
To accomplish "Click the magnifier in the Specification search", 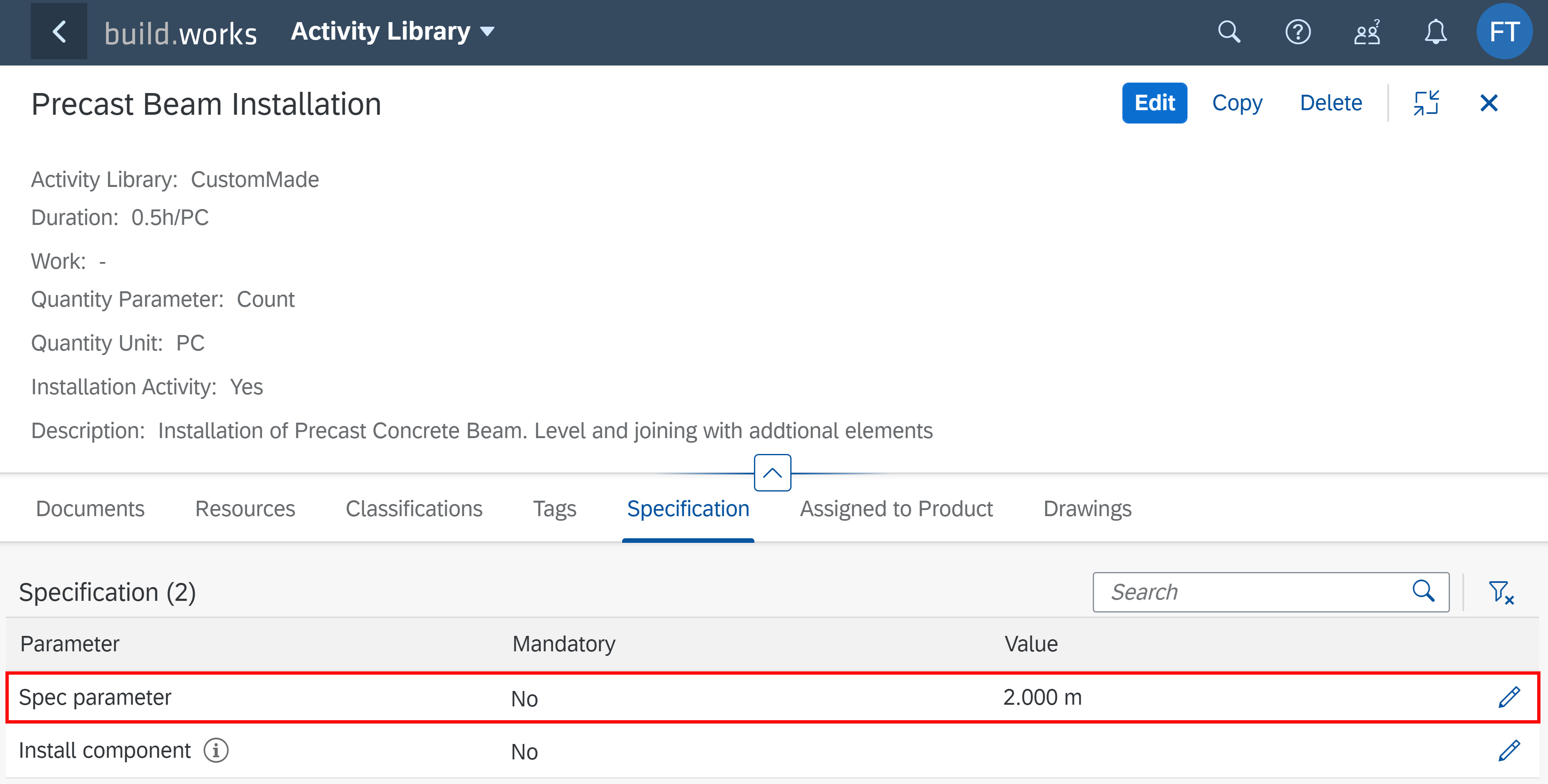I will 1423,591.
